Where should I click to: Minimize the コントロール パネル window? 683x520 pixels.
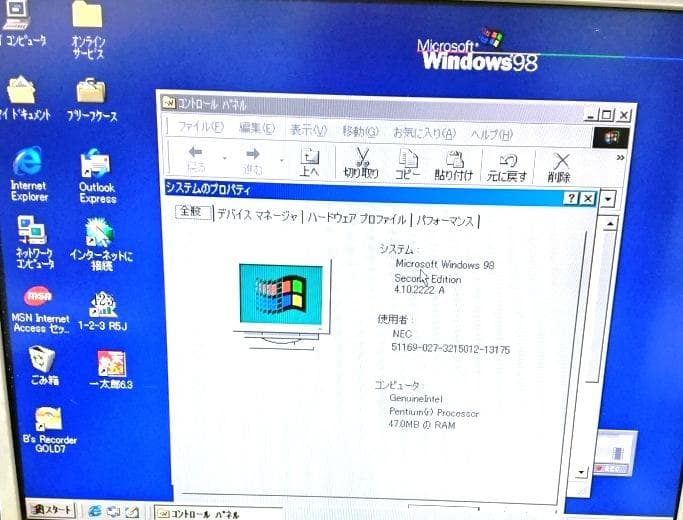tap(591, 115)
